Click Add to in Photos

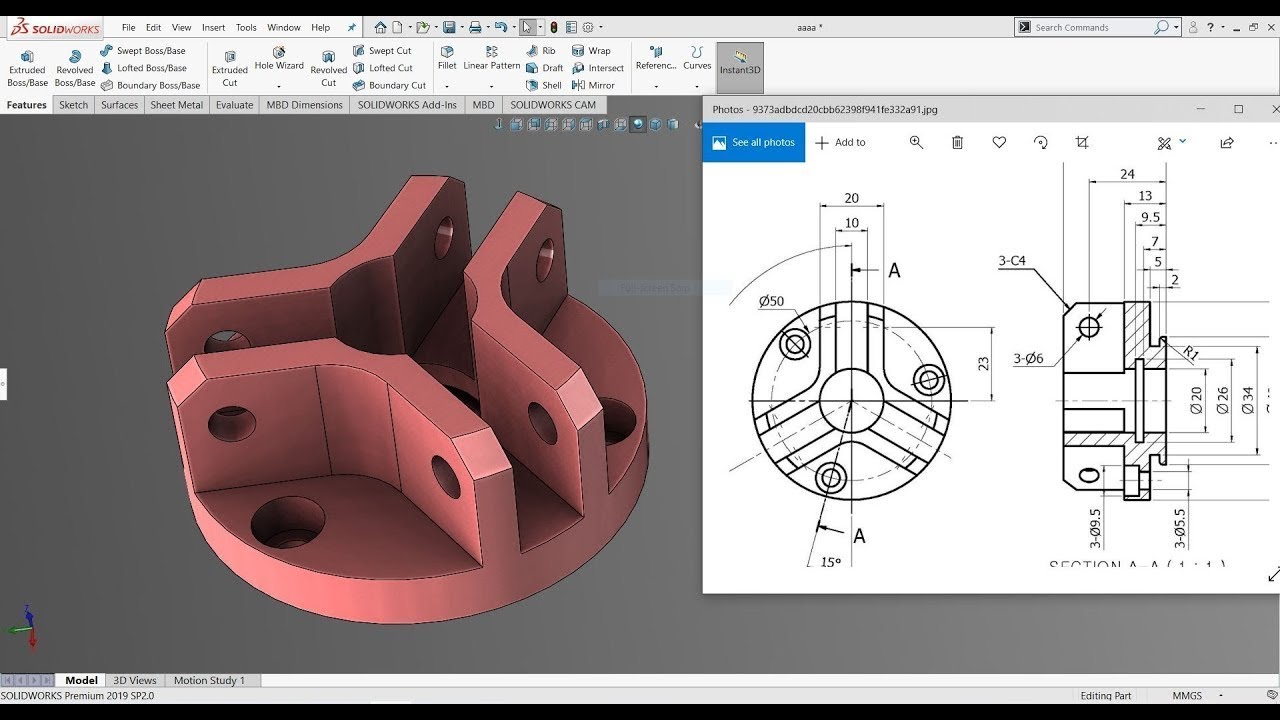tap(840, 143)
